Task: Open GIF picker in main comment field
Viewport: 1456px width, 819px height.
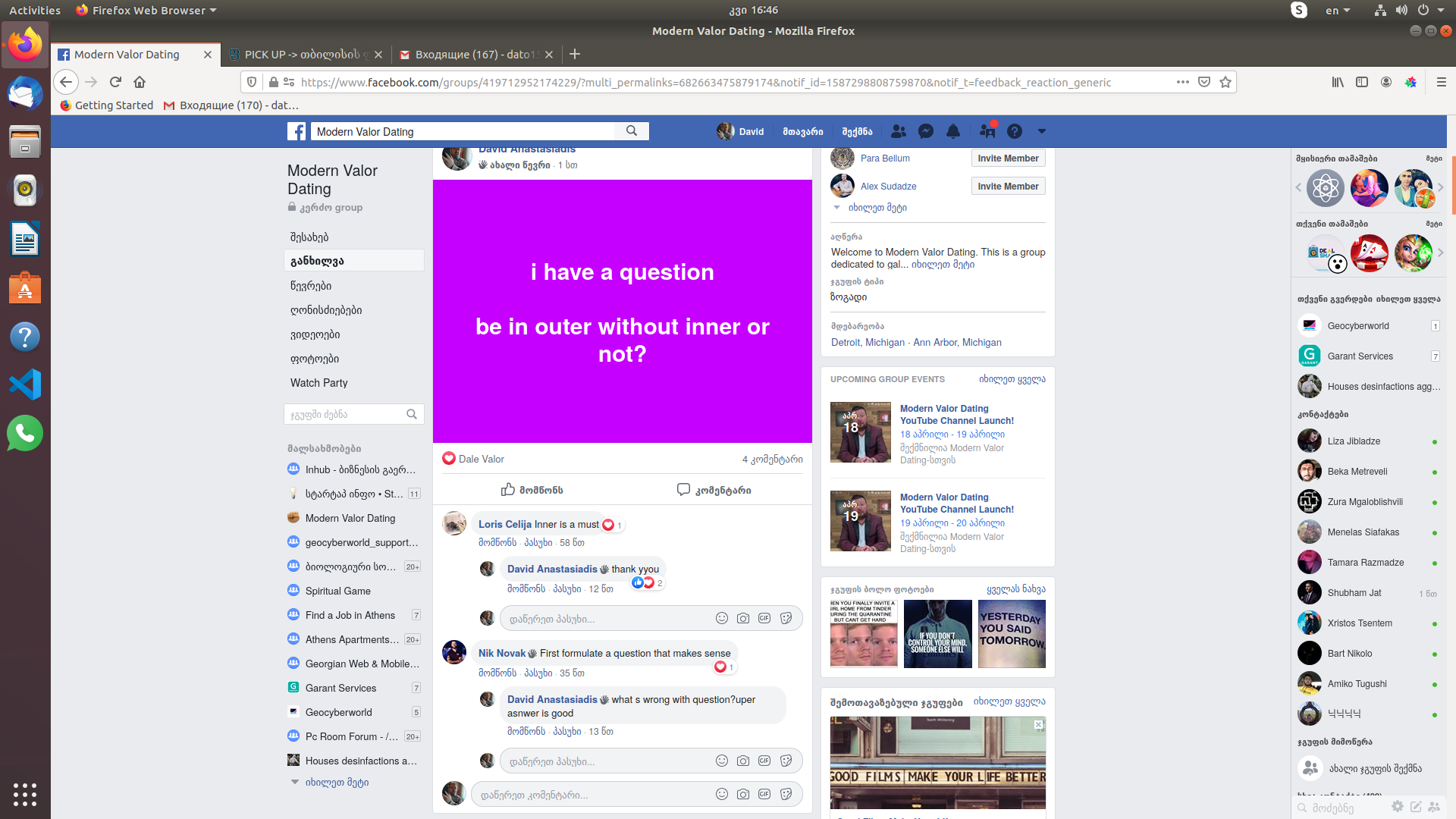Action: pos(764,794)
